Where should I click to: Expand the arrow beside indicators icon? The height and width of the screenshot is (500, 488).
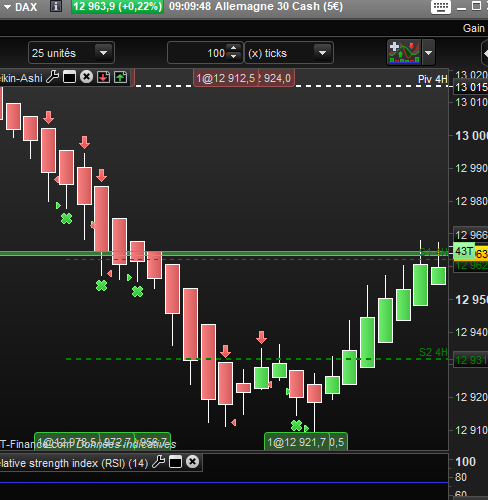pos(428,53)
